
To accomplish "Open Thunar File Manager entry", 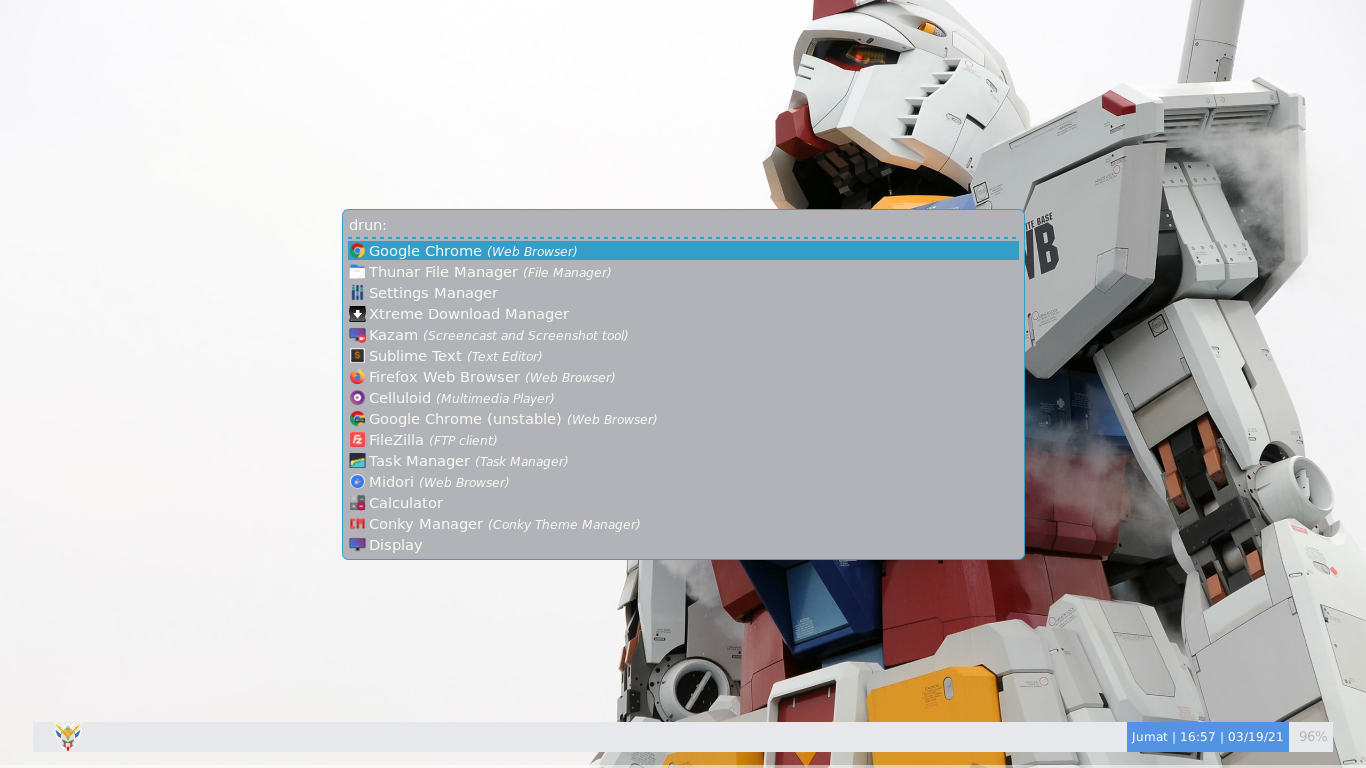I will [x=683, y=272].
